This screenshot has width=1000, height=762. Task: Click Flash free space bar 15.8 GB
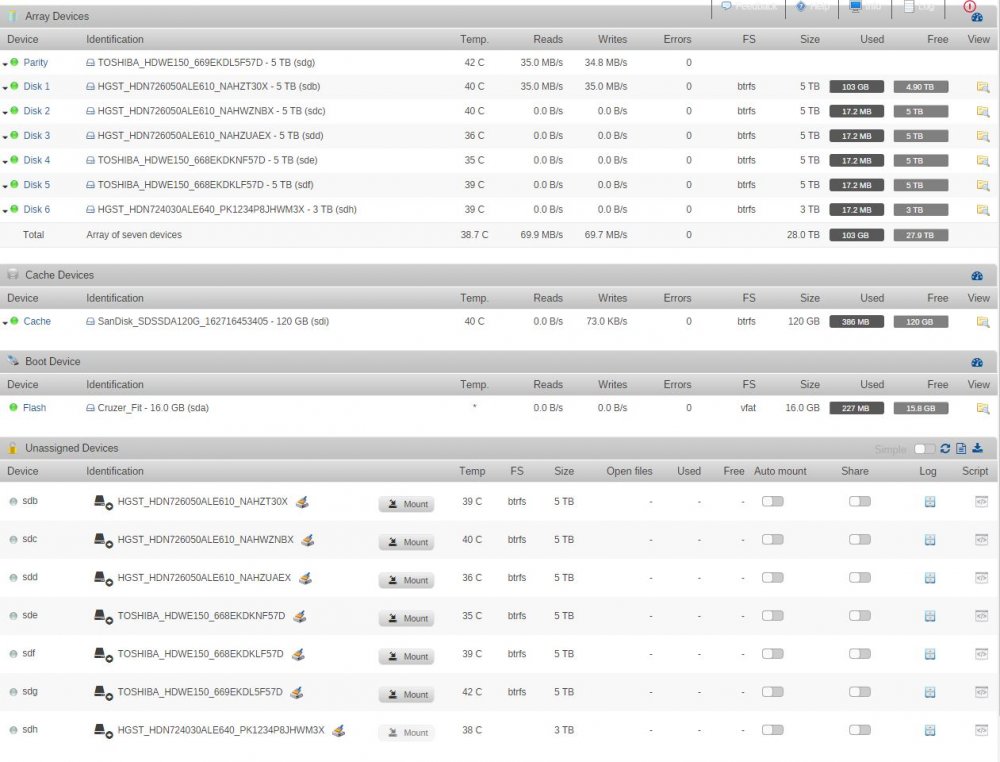(x=920, y=408)
